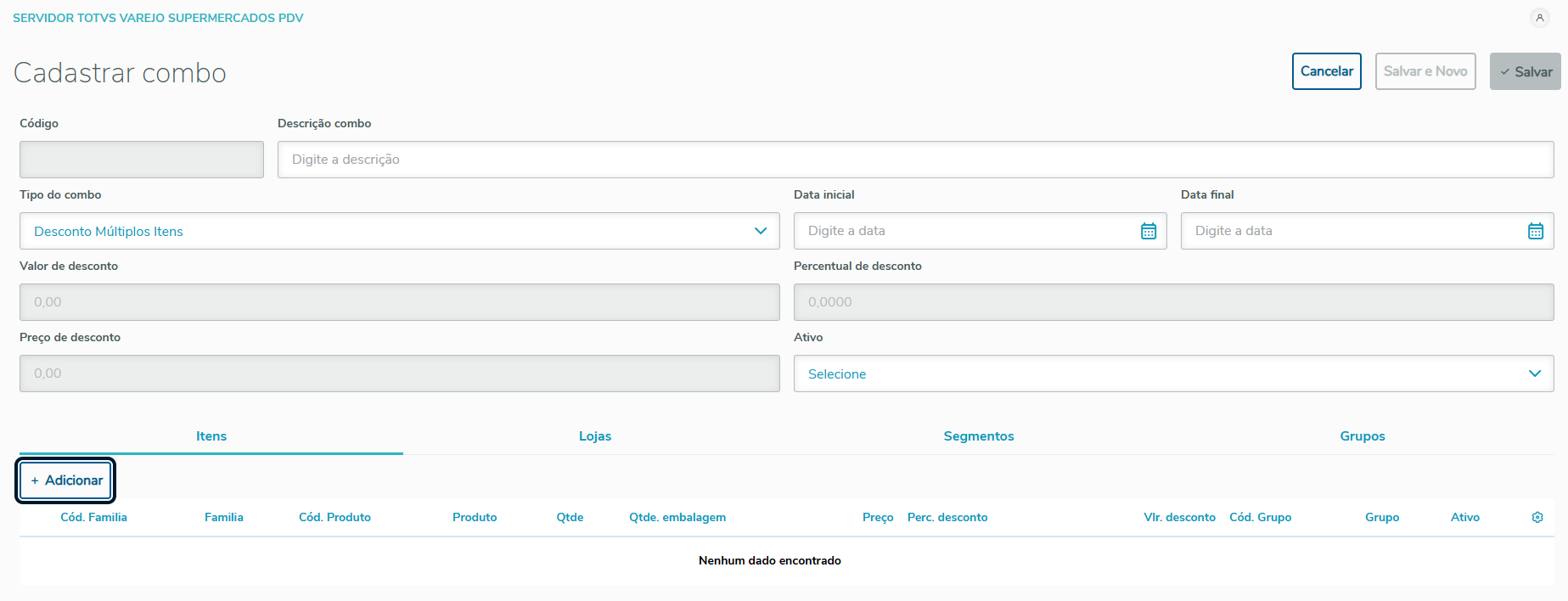Screen dimensions: 1568x601
Task: Click the Cancelar button
Action: (1327, 71)
